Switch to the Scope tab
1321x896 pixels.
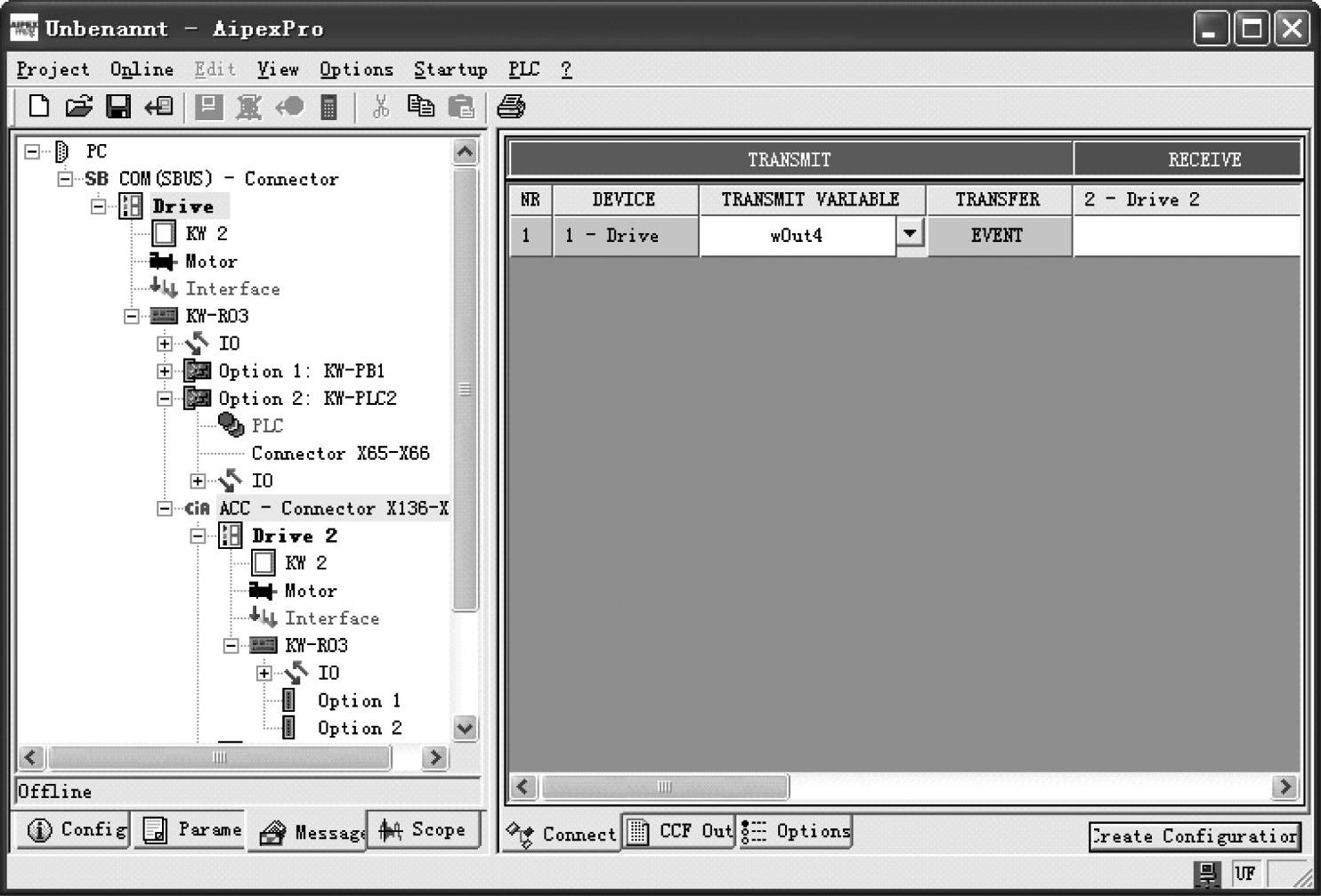[x=423, y=830]
